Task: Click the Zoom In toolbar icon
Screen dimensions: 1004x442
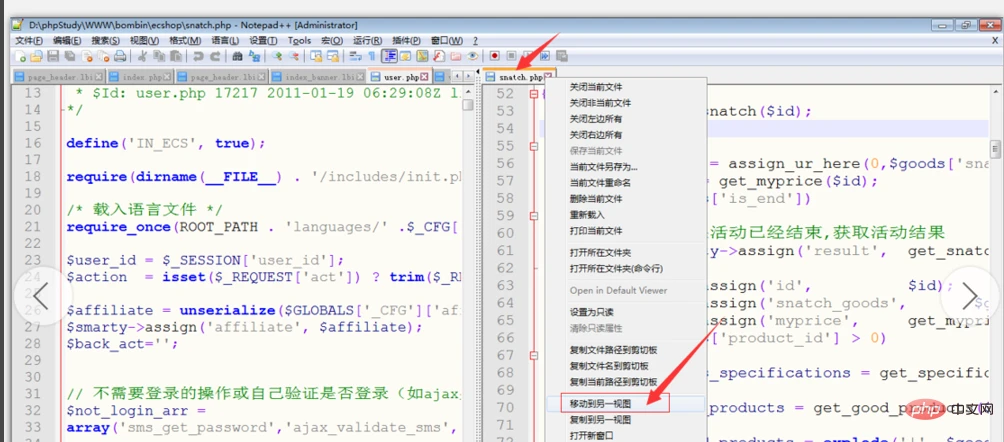Action: point(277,56)
